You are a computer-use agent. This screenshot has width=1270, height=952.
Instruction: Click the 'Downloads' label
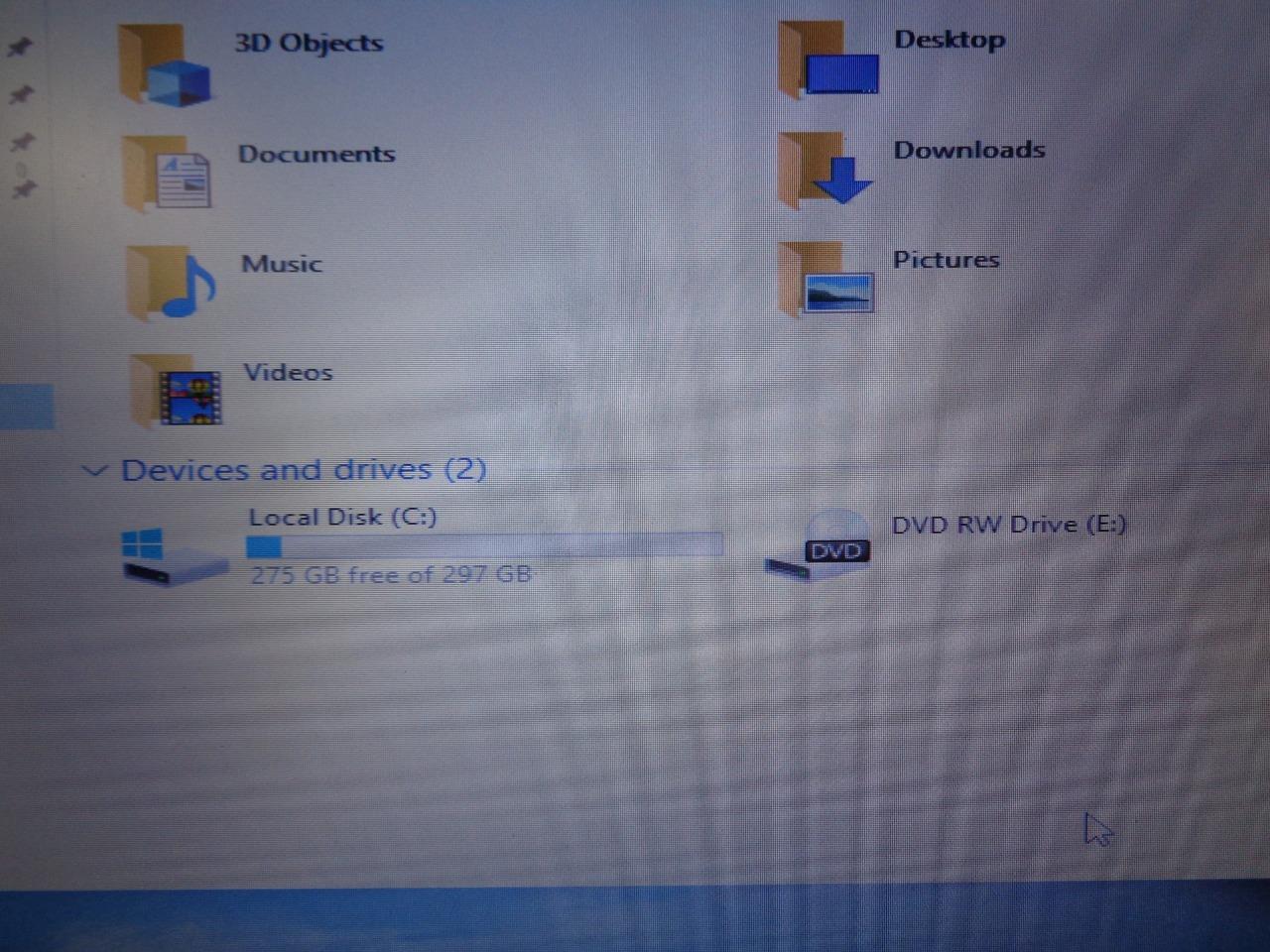point(969,150)
